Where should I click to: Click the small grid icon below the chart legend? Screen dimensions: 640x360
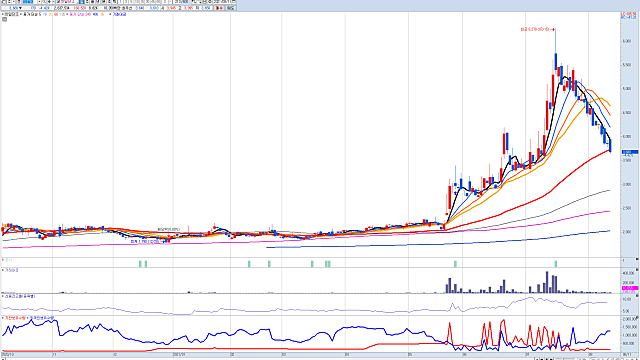point(4,19)
